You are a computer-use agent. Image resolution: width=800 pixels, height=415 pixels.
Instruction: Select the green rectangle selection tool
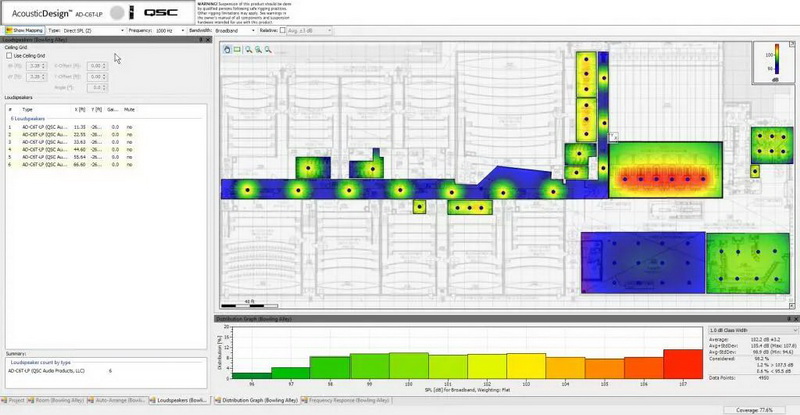point(237,50)
